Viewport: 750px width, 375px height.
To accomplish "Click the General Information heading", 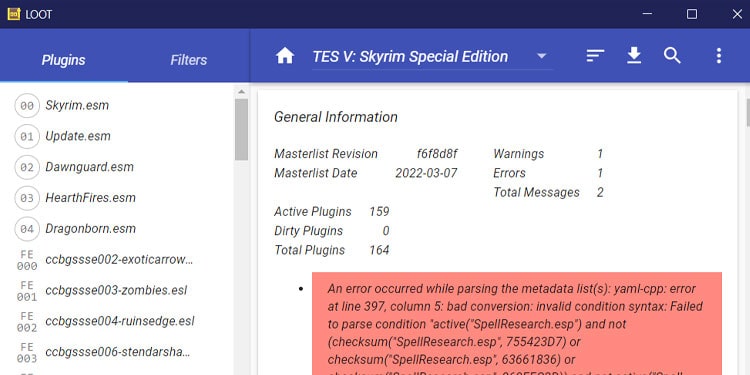I will pos(336,117).
